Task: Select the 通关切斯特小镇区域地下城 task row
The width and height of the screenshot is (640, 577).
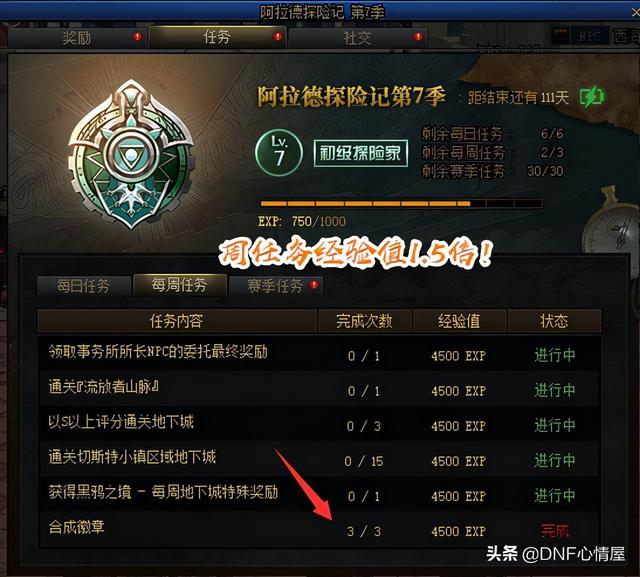Action: [319, 459]
